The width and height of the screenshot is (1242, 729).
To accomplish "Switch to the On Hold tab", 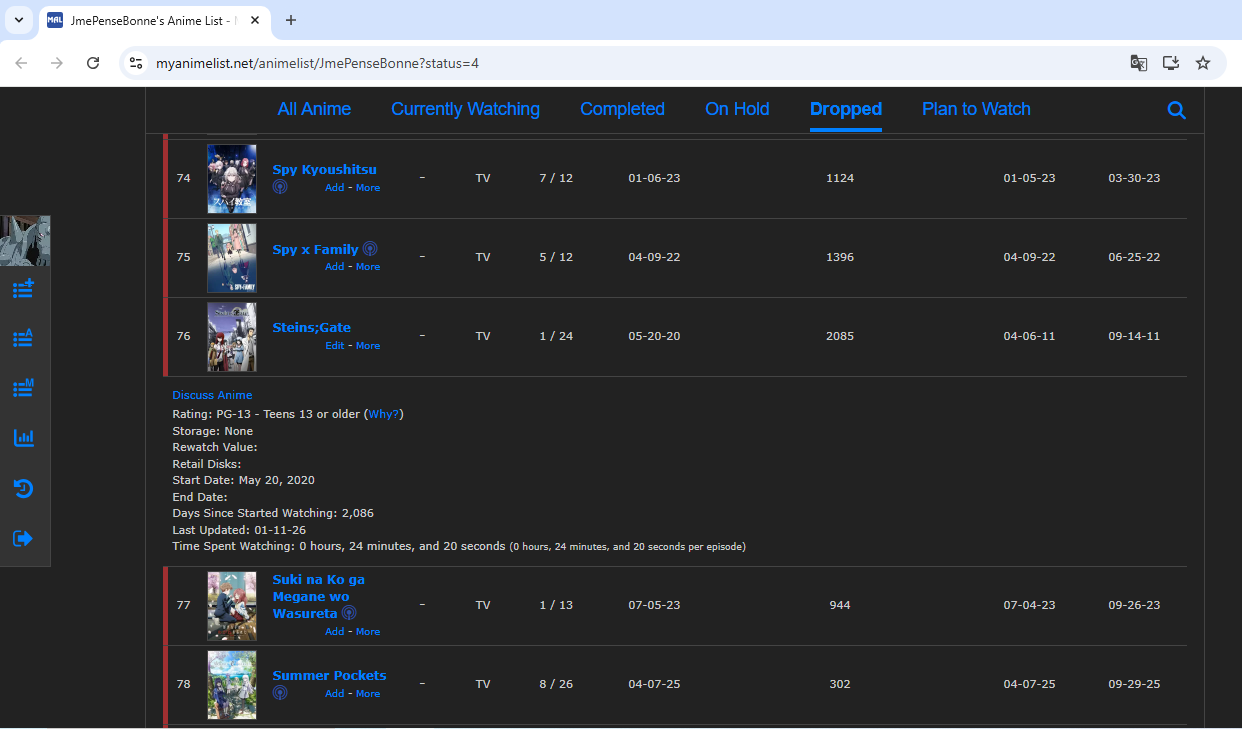I will (737, 109).
